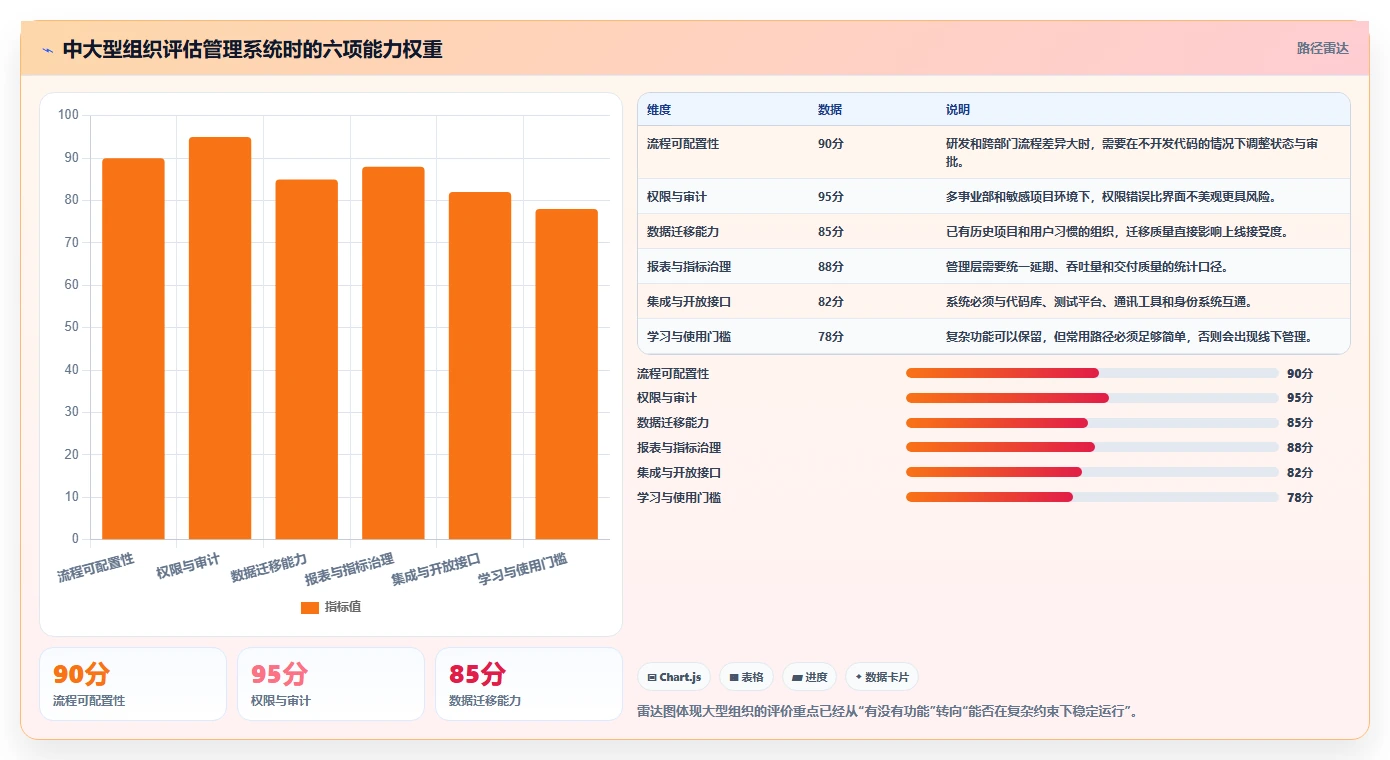
Task: Click the 数据迁移能力 table row name
Action: (x=683, y=232)
